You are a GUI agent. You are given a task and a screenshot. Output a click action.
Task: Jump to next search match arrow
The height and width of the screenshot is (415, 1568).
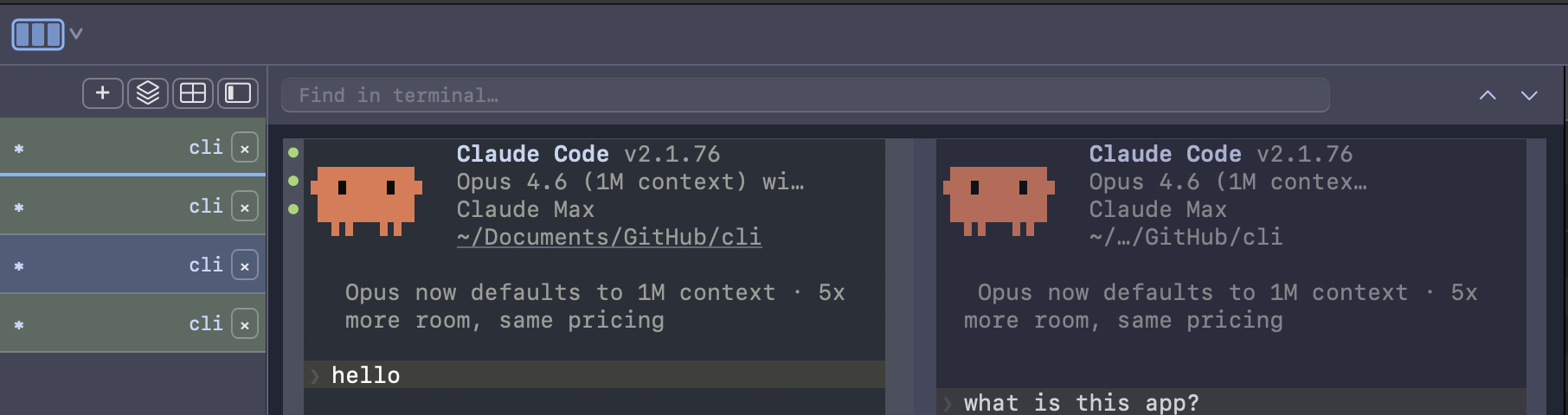pos(1529,95)
